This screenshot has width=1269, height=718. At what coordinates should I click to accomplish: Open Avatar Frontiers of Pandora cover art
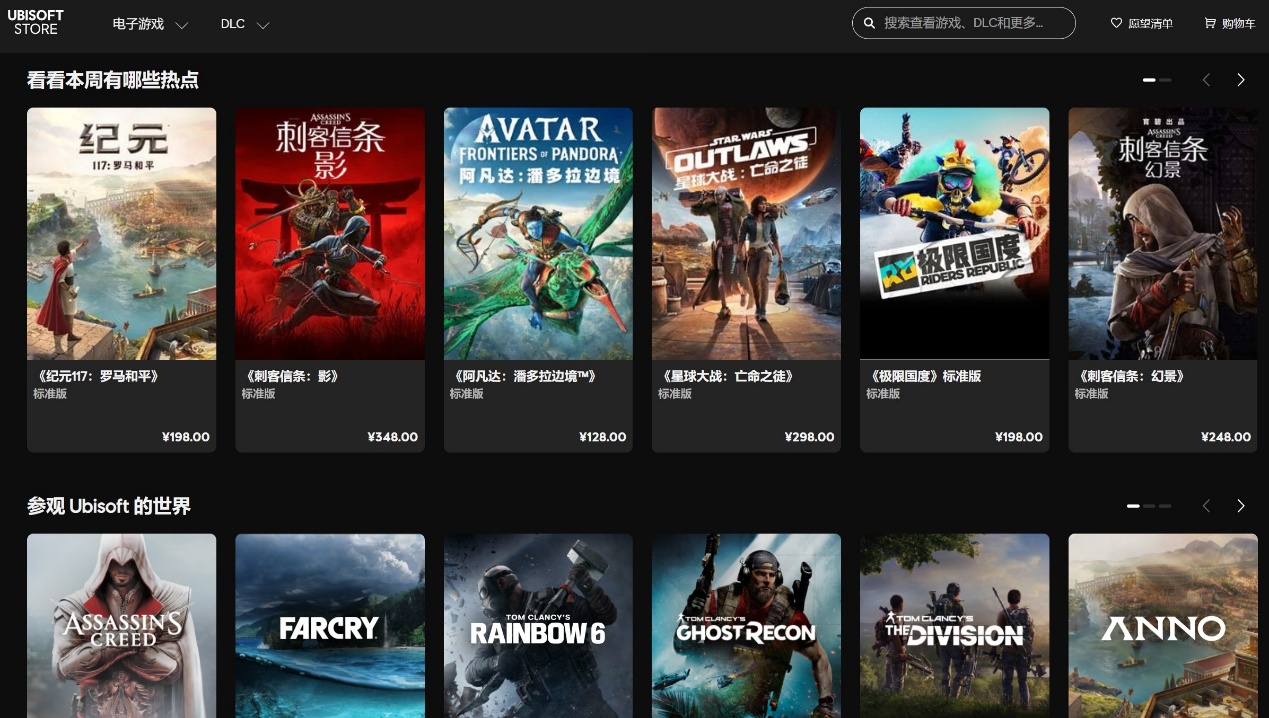click(x=538, y=233)
